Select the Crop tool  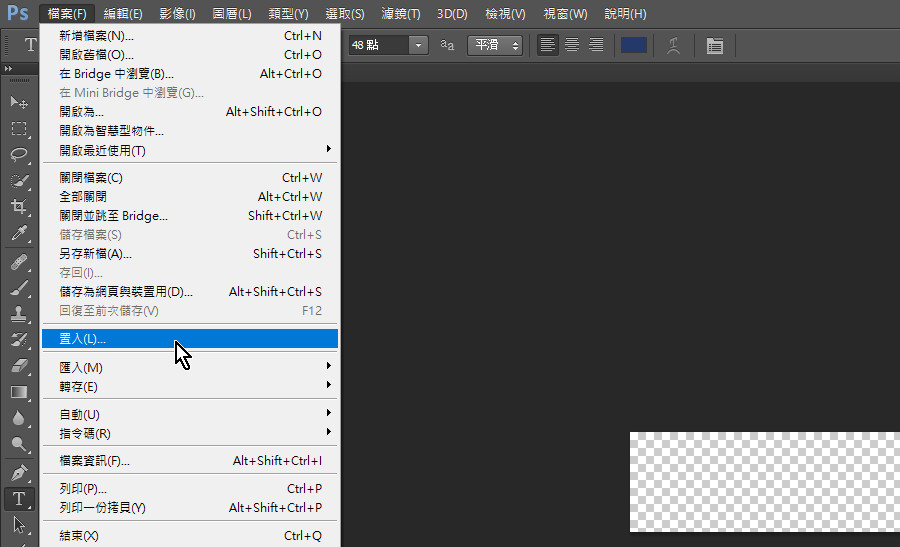(19, 207)
